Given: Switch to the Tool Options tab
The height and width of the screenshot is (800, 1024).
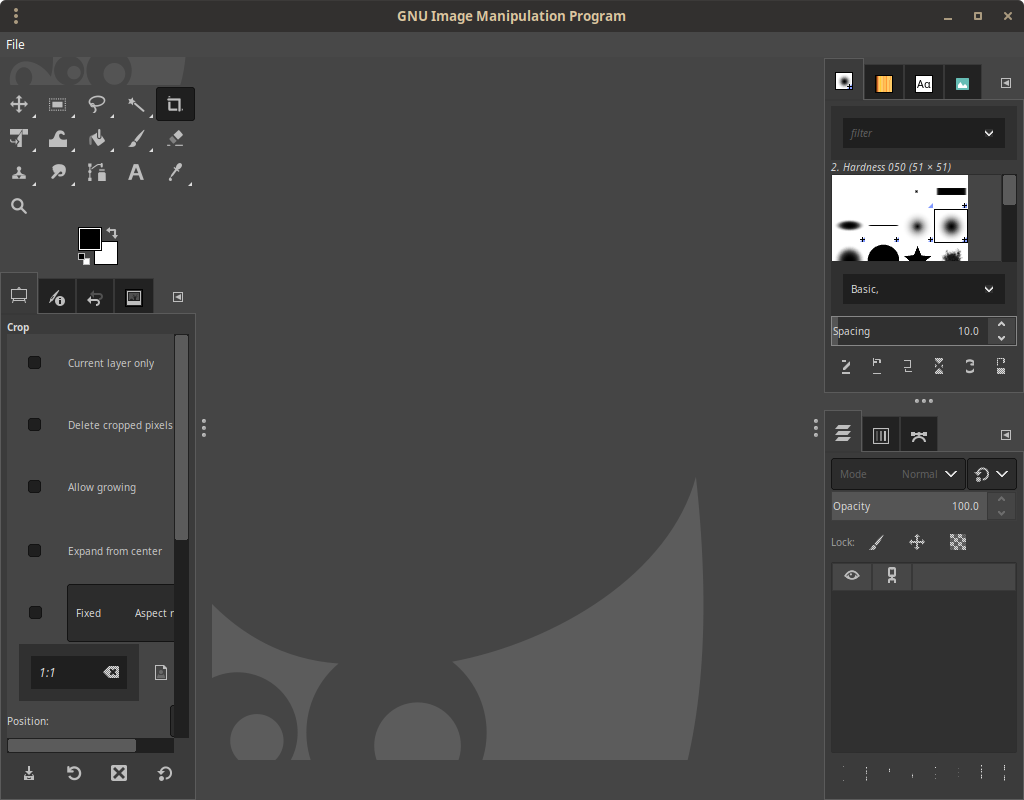Looking at the screenshot, I should [19, 296].
